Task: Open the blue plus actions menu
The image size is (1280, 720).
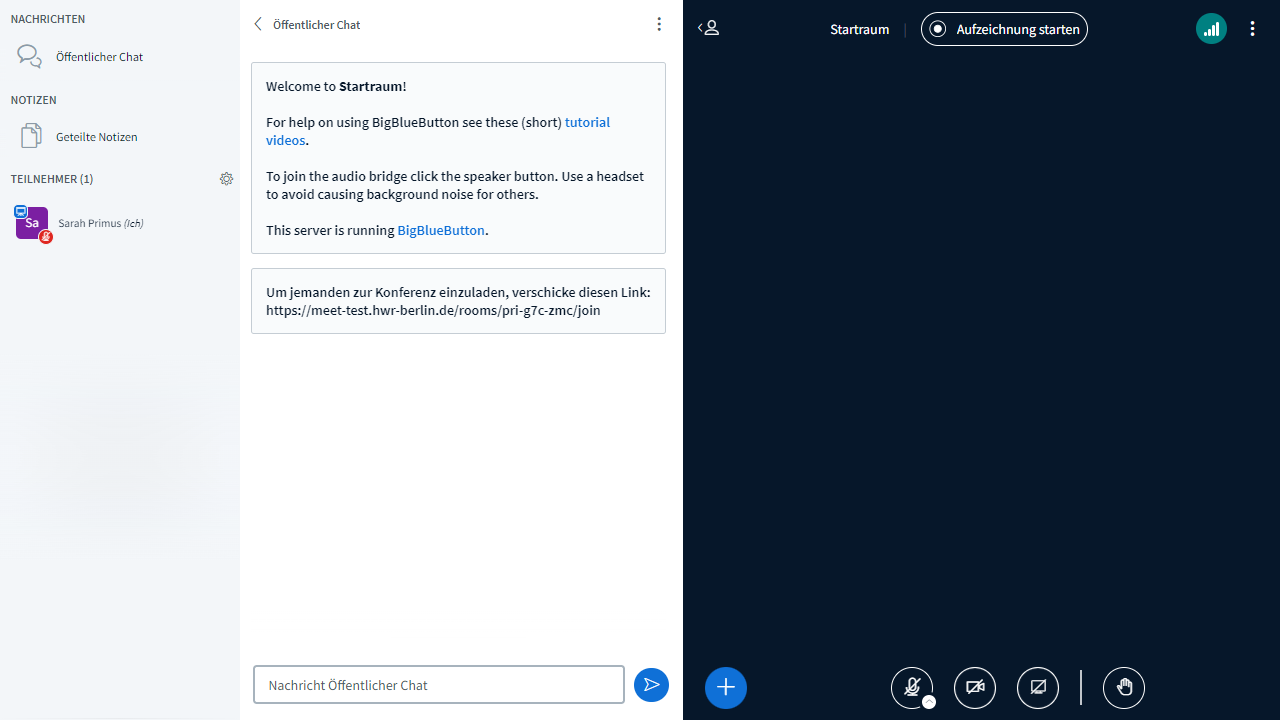Action: pyautogui.click(x=726, y=687)
